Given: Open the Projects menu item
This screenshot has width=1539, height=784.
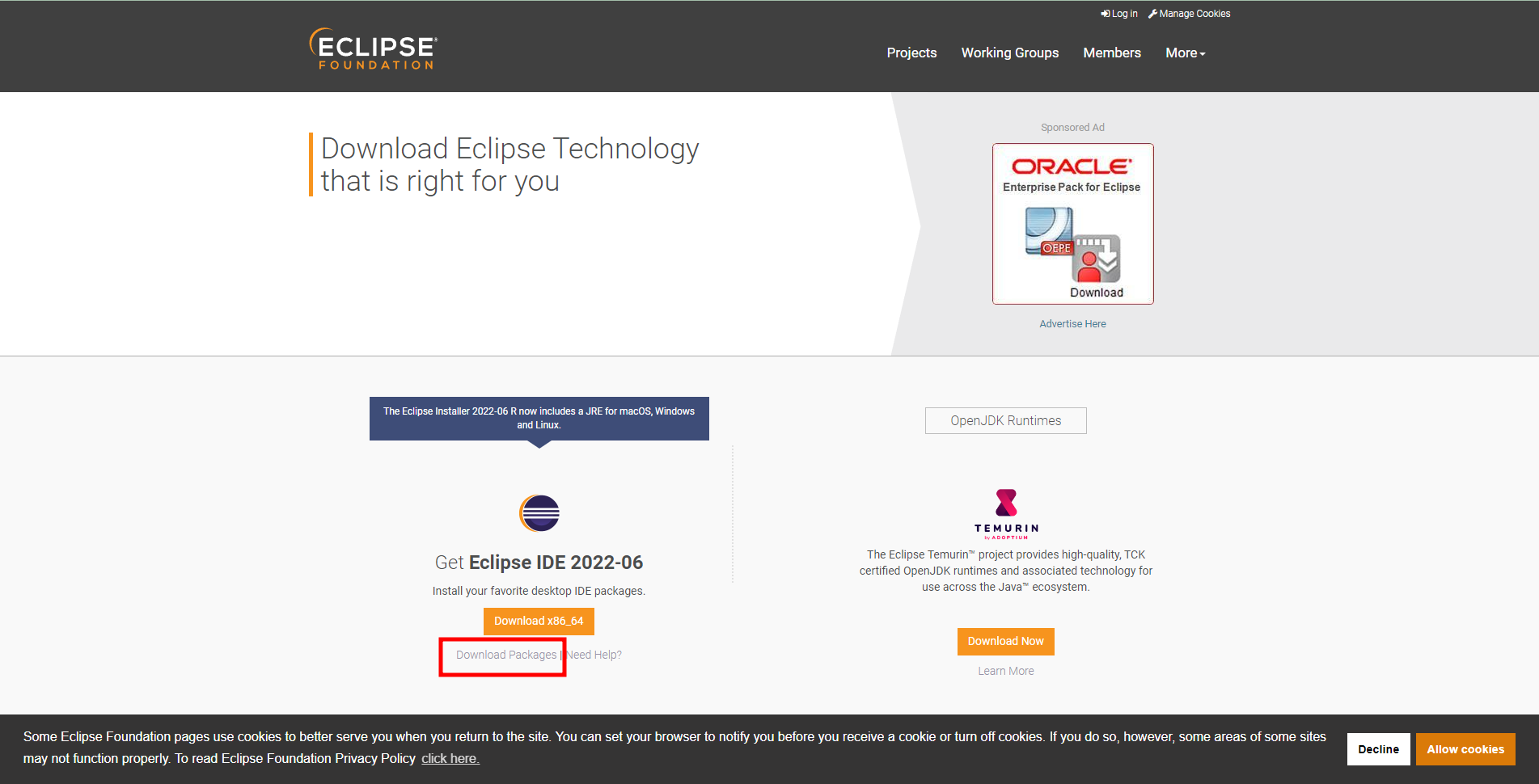Looking at the screenshot, I should pos(911,53).
